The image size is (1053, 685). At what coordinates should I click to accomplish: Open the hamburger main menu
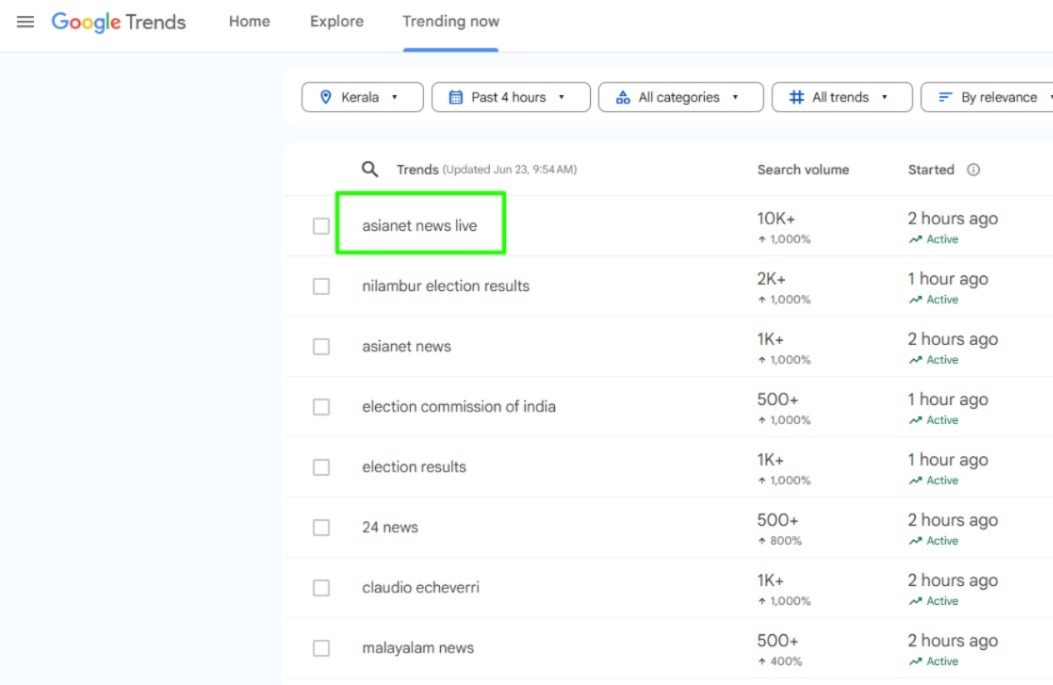click(x=25, y=21)
